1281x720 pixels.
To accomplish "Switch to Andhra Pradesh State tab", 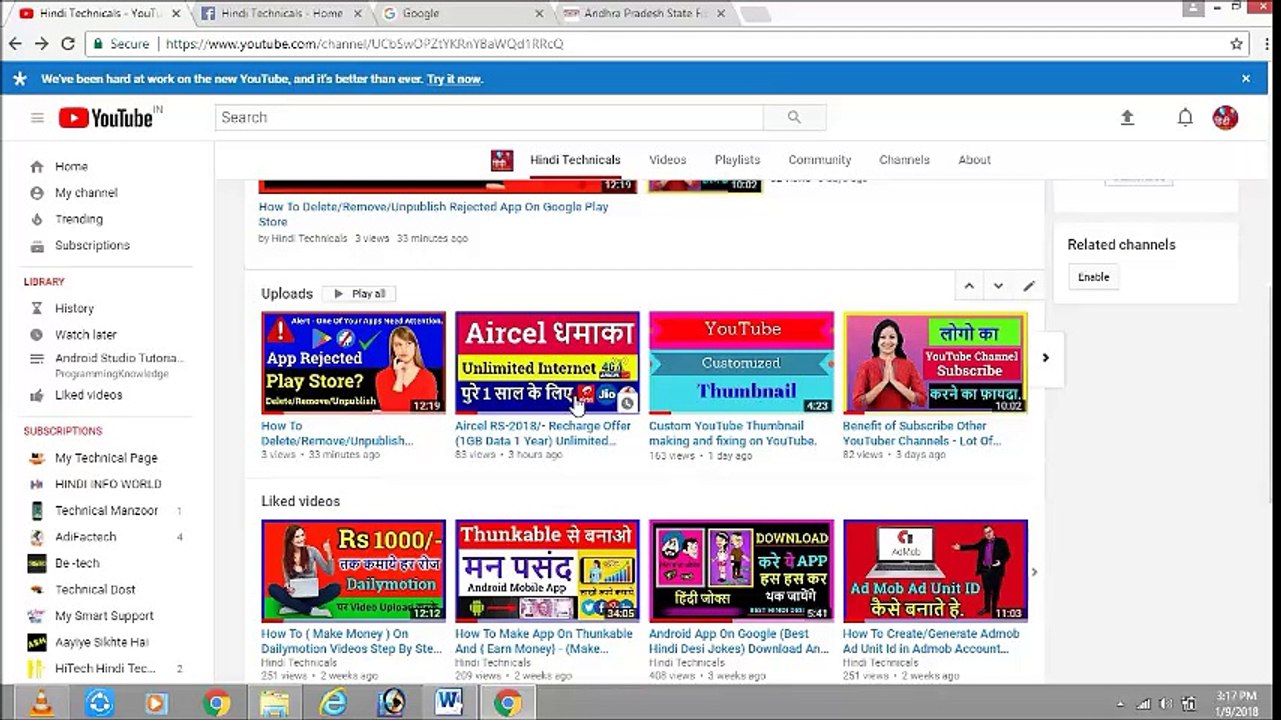I will 645,13.
